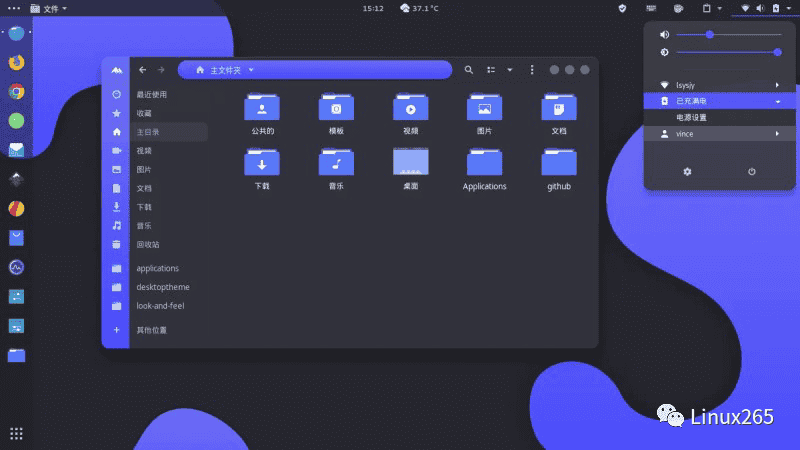Open the 文档 folder icon

click(559, 107)
